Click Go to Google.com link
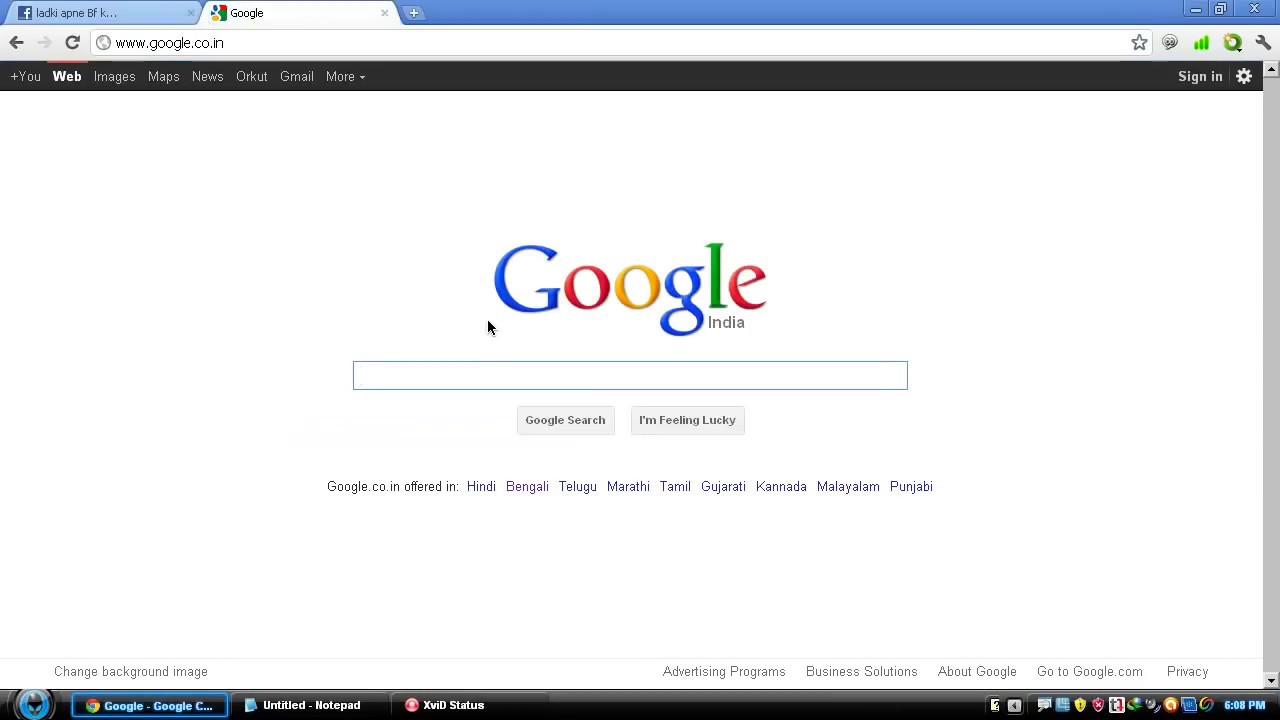Image resolution: width=1280 pixels, height=720 pixels. coord(1090,672)
